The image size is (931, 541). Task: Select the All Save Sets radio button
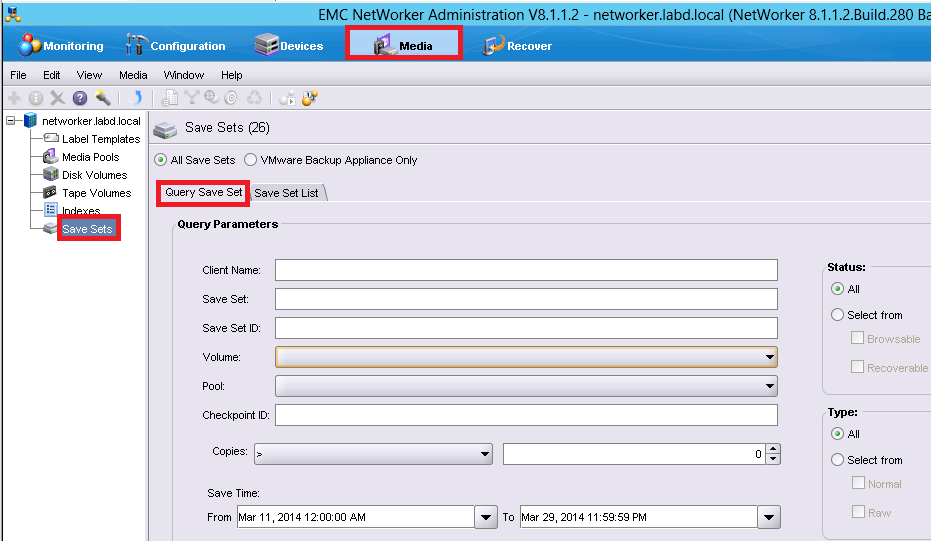(160, 160)
